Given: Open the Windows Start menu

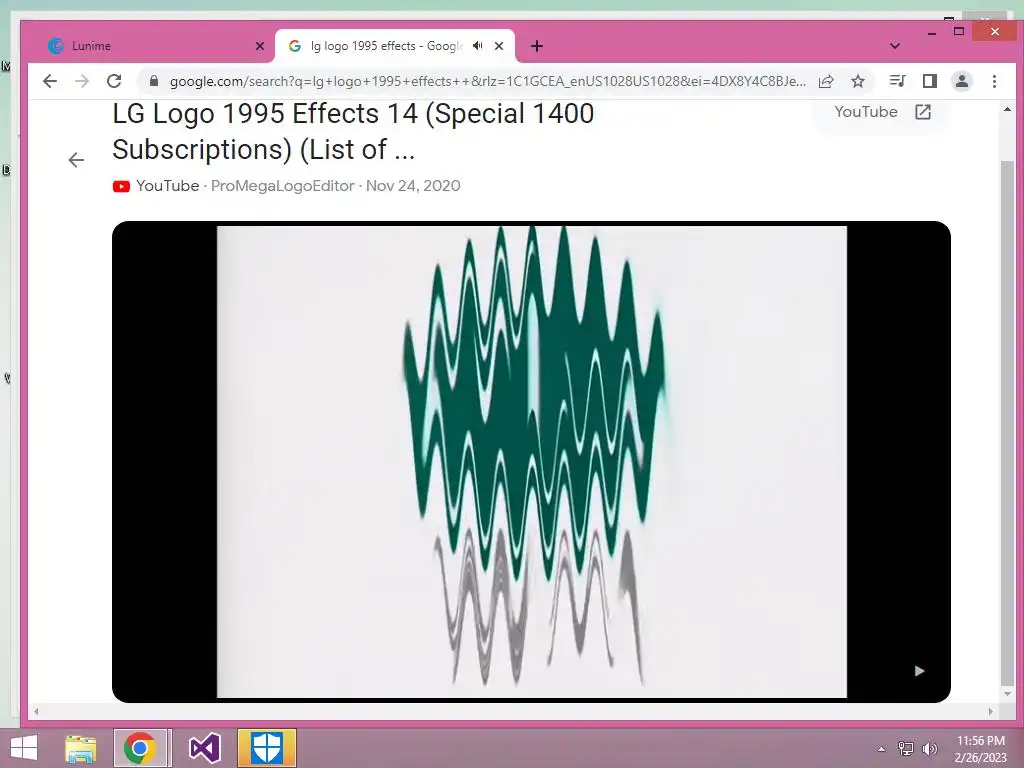Looking at the screenshot, I should [24, 748].
